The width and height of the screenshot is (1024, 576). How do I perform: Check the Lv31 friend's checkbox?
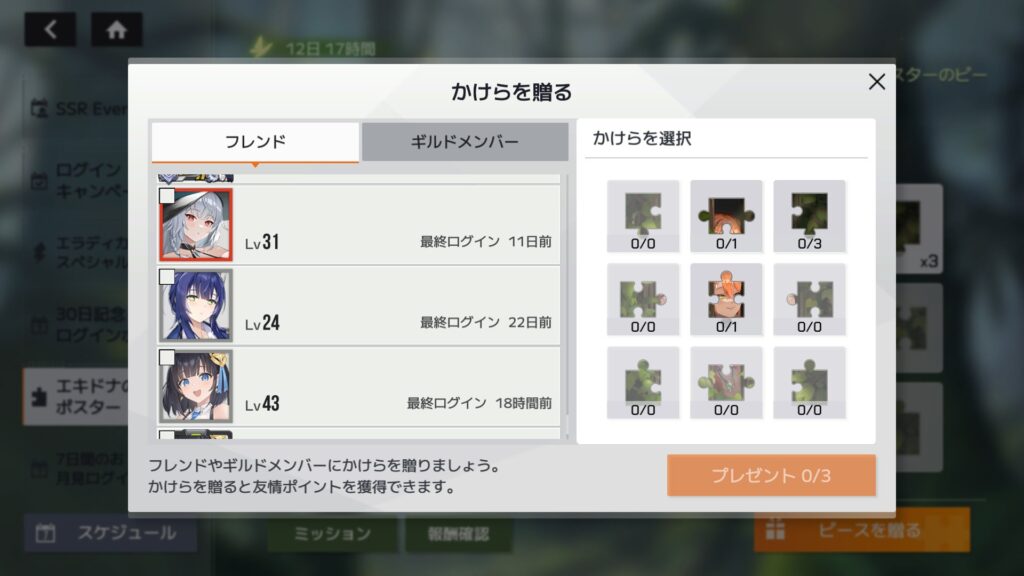[x=167, y=196]
